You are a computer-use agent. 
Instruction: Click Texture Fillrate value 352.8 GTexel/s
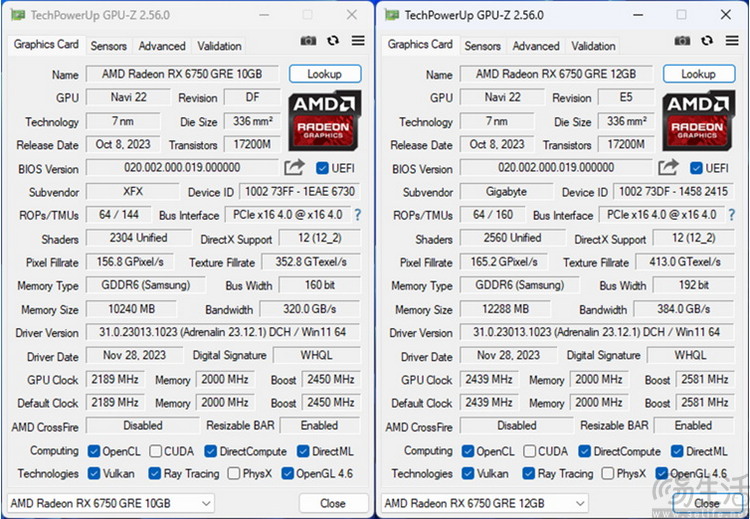click(311, 262)
